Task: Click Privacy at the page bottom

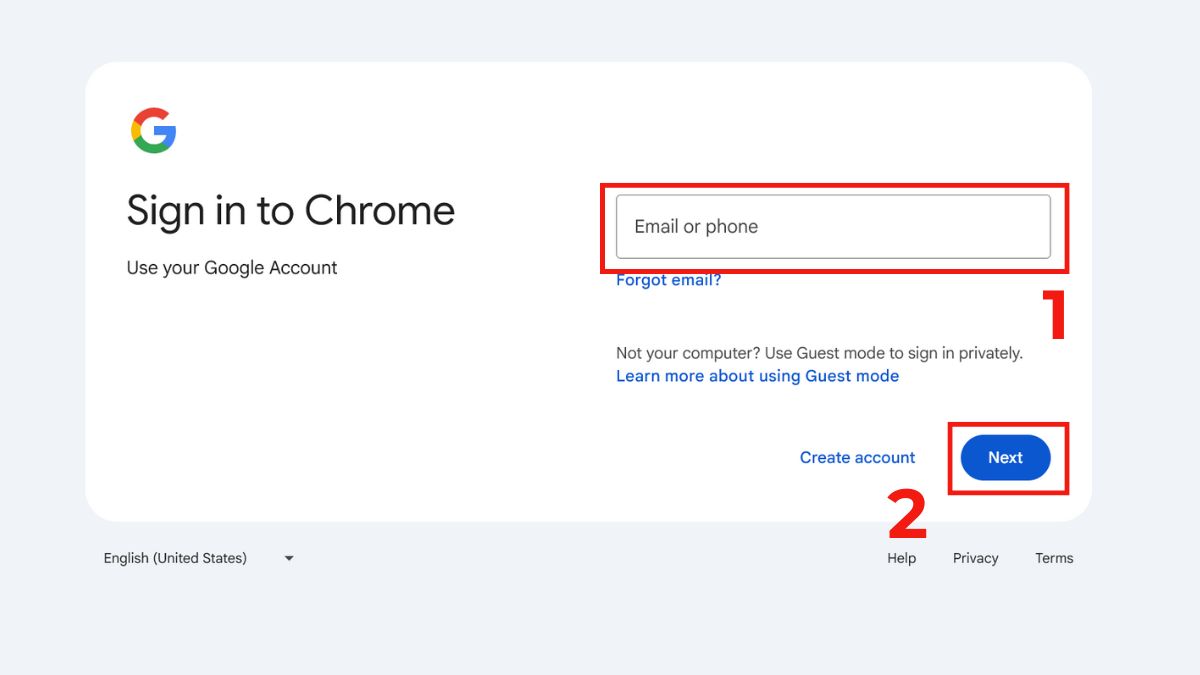Action: (975, 558)
